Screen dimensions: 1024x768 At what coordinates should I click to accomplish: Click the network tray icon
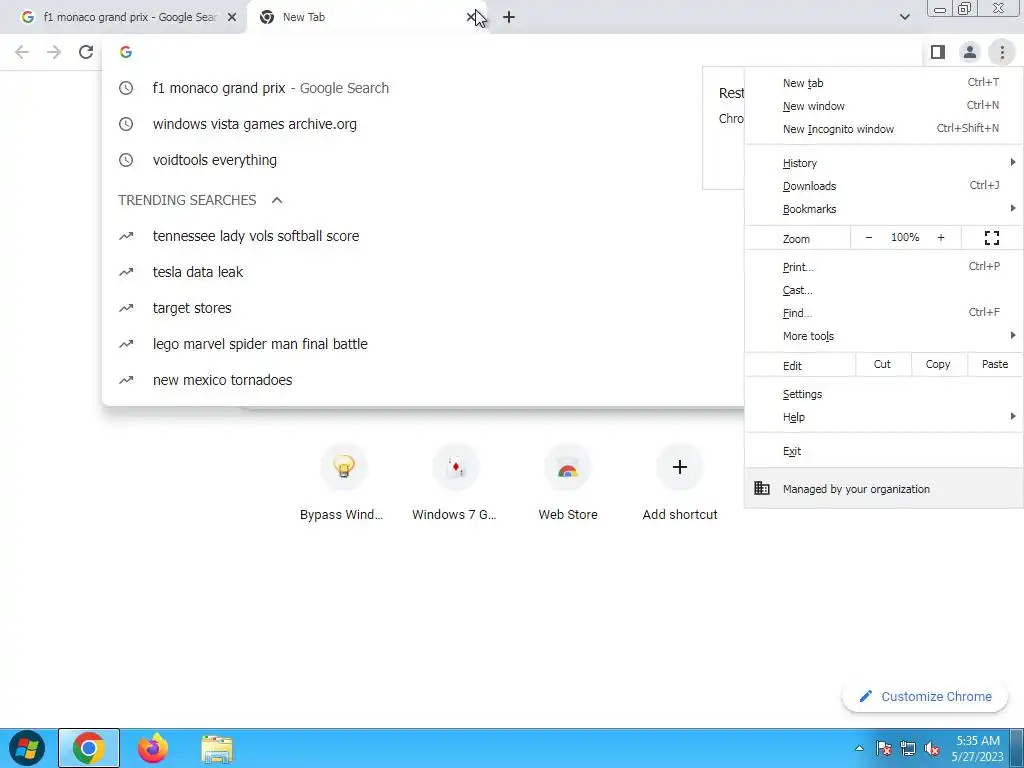908,748
